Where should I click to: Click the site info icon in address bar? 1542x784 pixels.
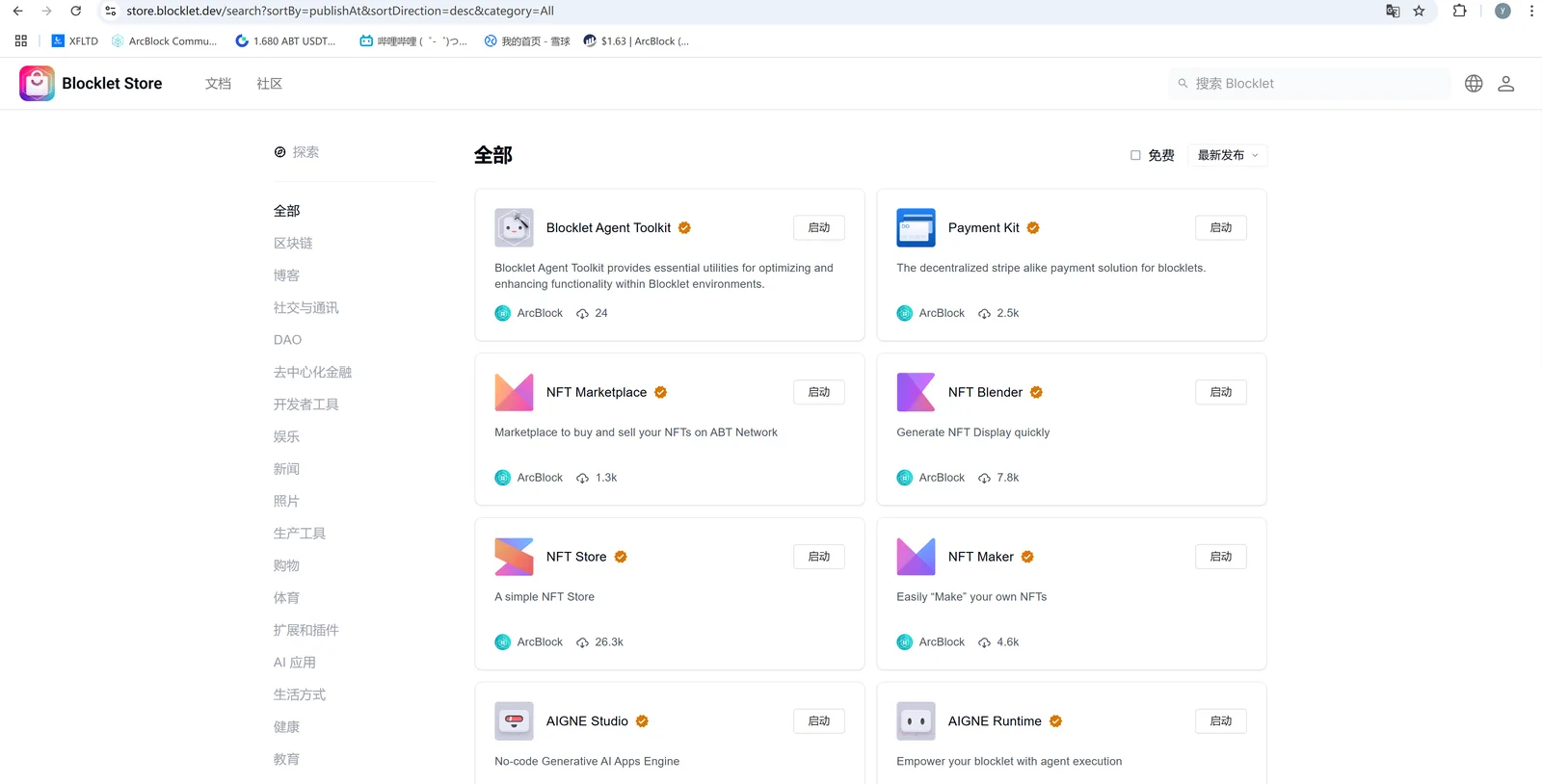[x=111, y=12]
